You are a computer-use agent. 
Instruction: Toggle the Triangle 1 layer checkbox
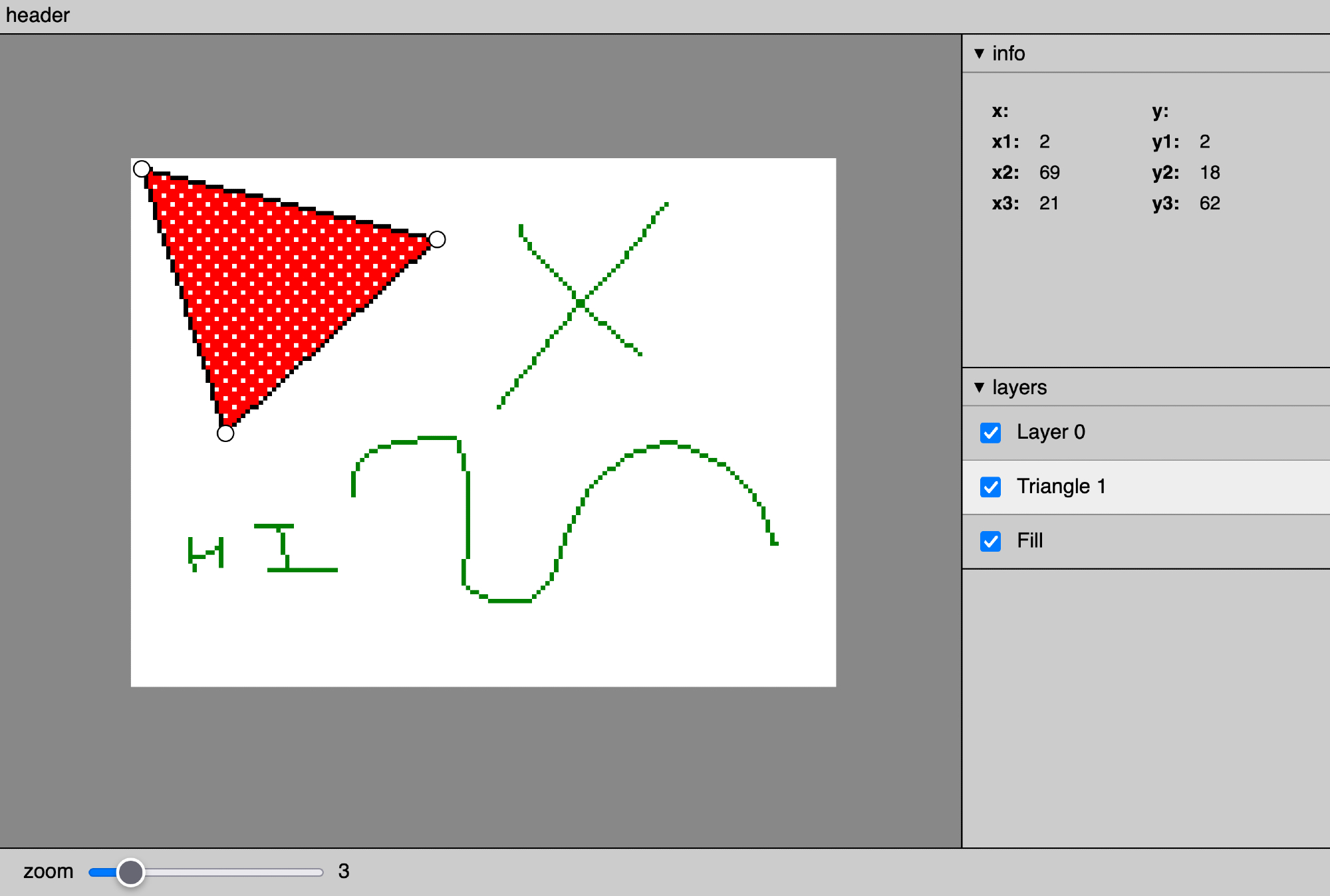coord(991,487)
